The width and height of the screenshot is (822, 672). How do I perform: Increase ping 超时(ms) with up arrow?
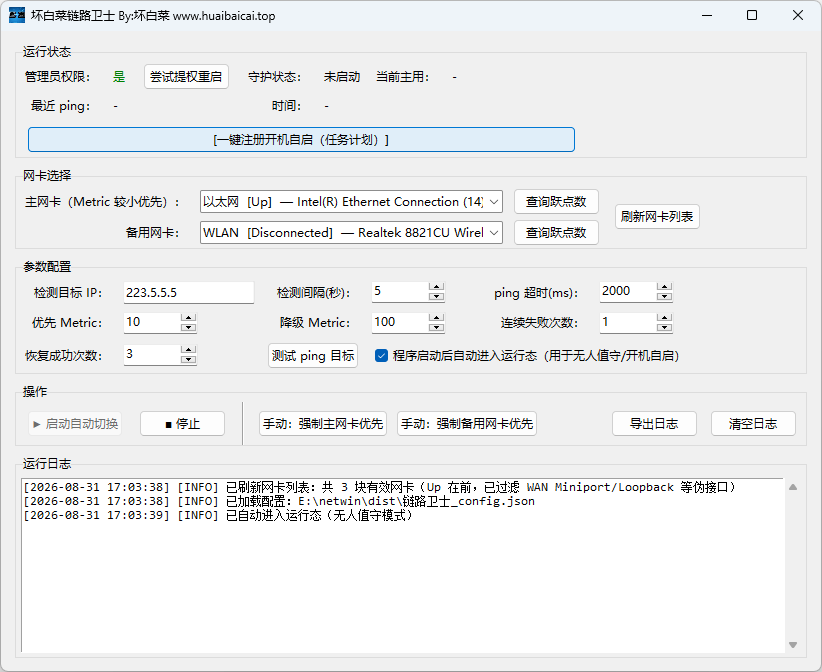click(x=664, y=287)
